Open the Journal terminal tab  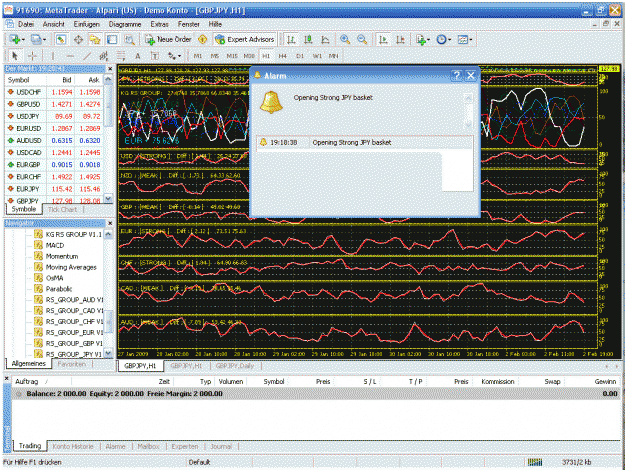click(x=221, y=446)
